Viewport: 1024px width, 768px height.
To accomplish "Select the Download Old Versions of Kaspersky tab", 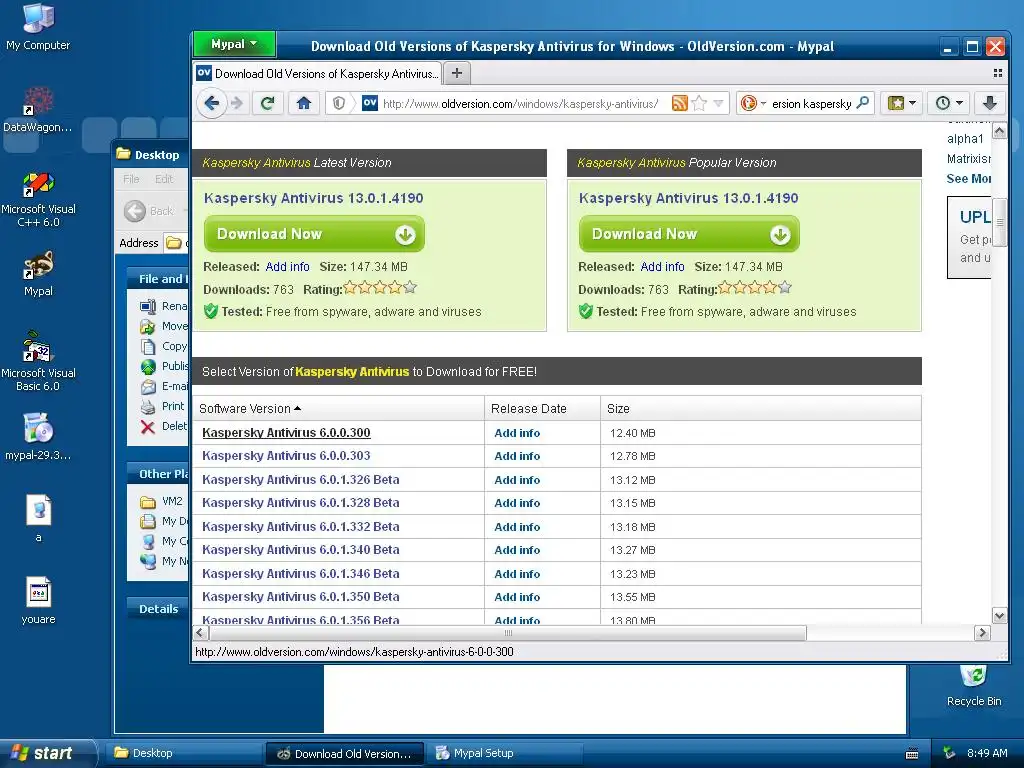I will point(318,73).
